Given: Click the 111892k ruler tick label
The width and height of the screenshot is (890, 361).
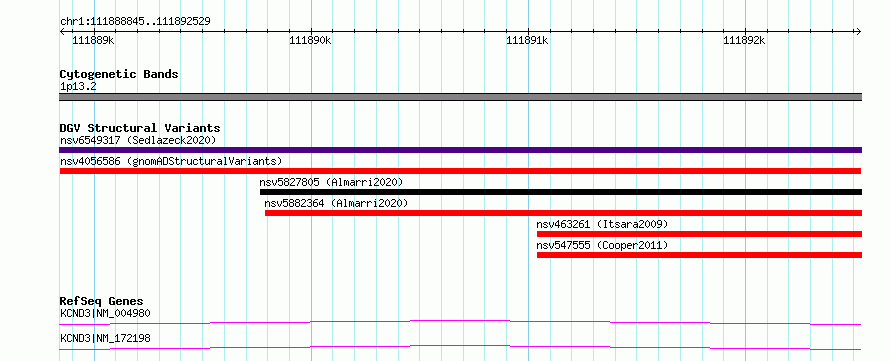Looking at the screenshot, I should tap(745, 40).
